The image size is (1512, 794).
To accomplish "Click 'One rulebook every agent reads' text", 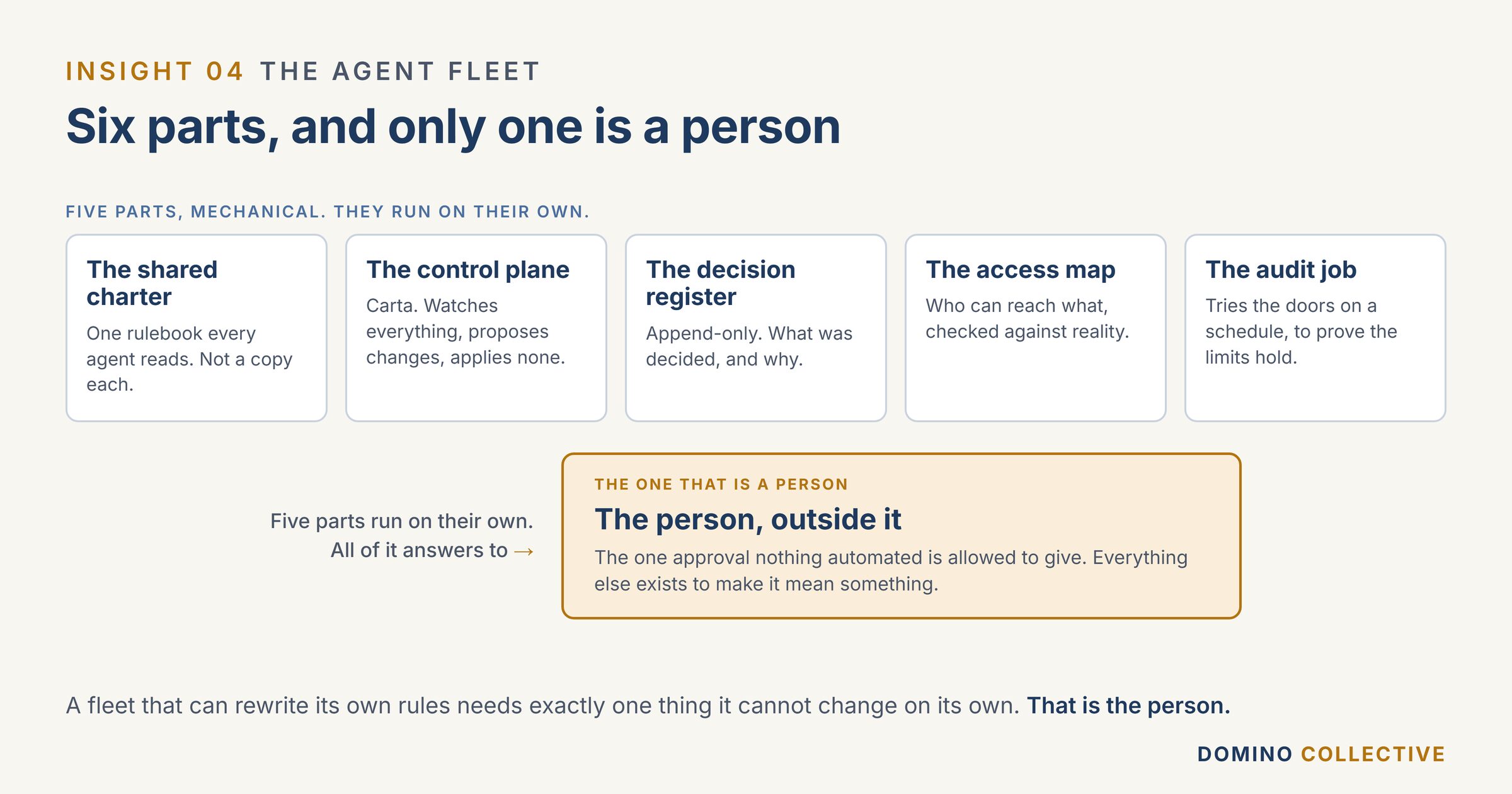I will tap(189, 359).
